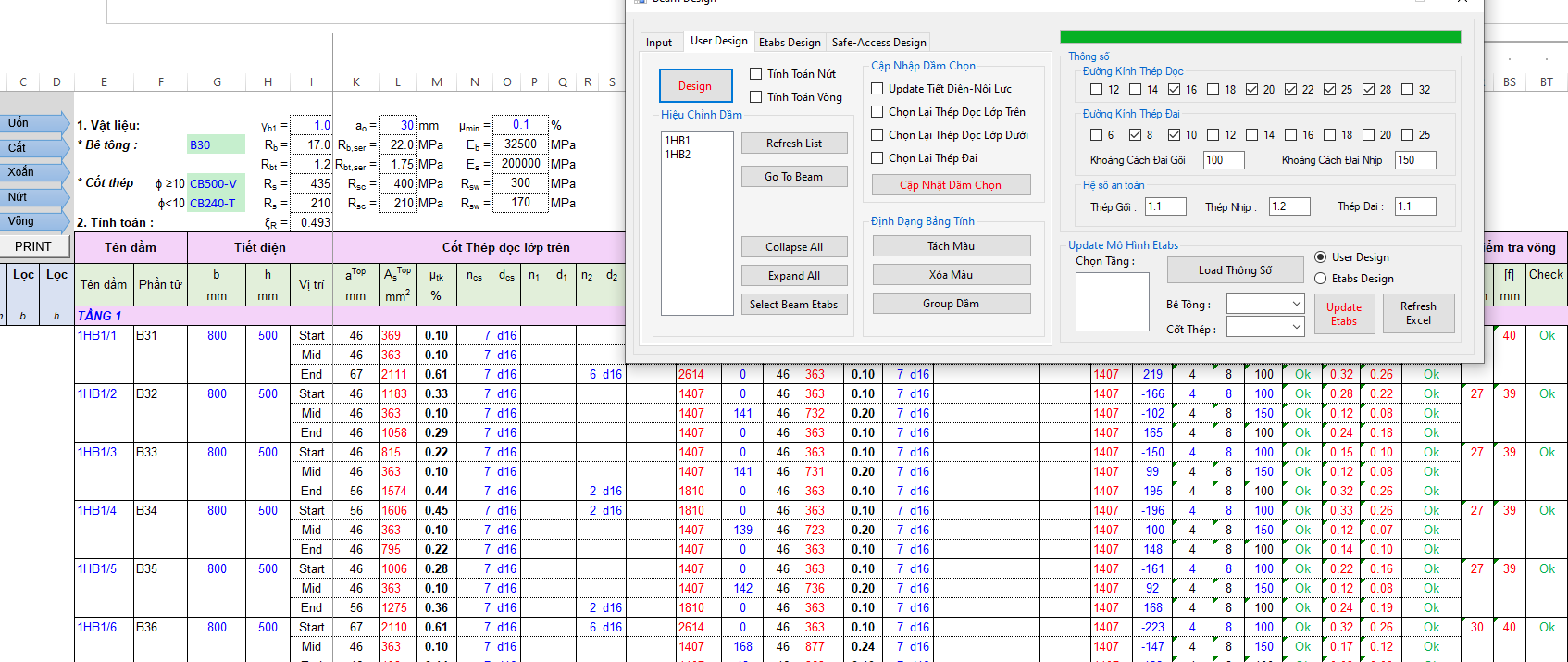Image resolution: width=1568 pixels, height=662 pixels.
Task: Click the Khoảng Cách Đai Gối field
Action: [1224, 160]
